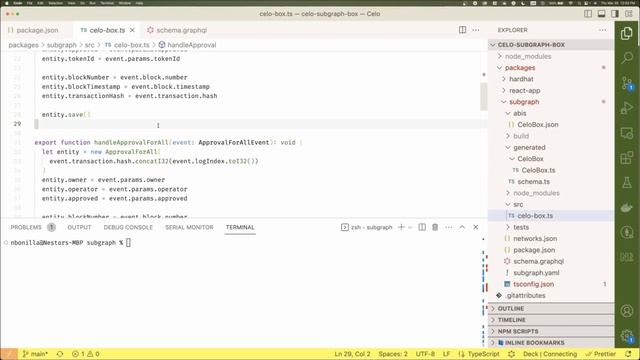Open editor More Actions ellipsis
640x360 pixels.
tap(476, 30)
